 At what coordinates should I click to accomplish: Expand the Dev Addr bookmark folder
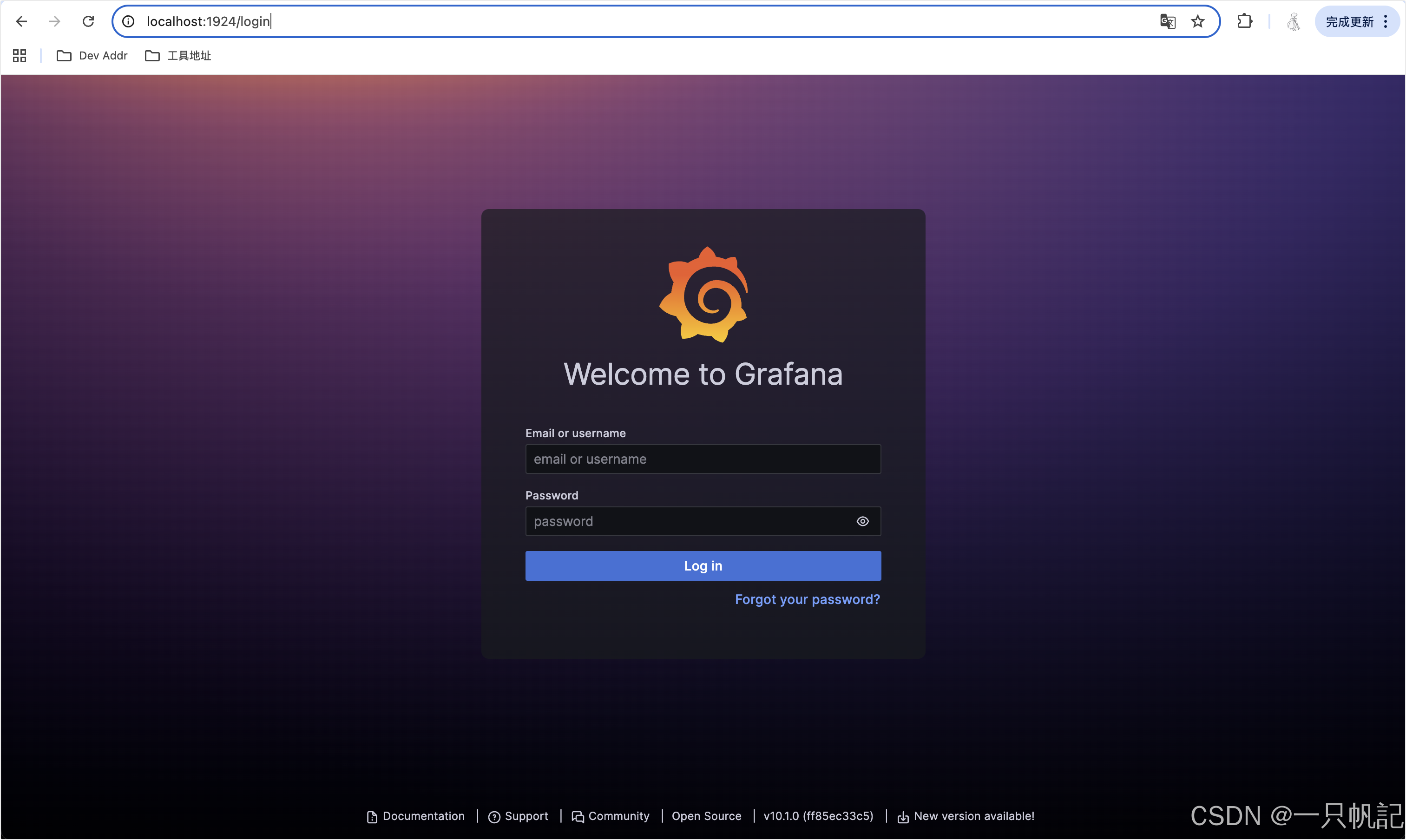[92, 55]
